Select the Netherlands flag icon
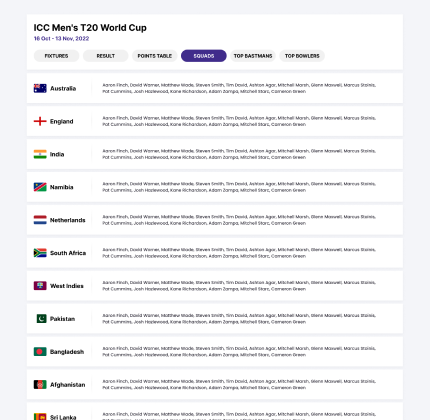This screenshot has width=430, height=420. [40, 220]
